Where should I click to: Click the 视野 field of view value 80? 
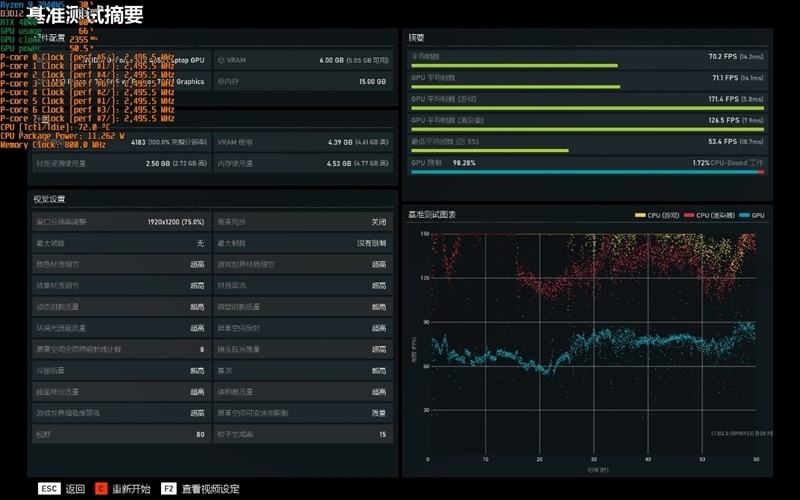point(200,435)
